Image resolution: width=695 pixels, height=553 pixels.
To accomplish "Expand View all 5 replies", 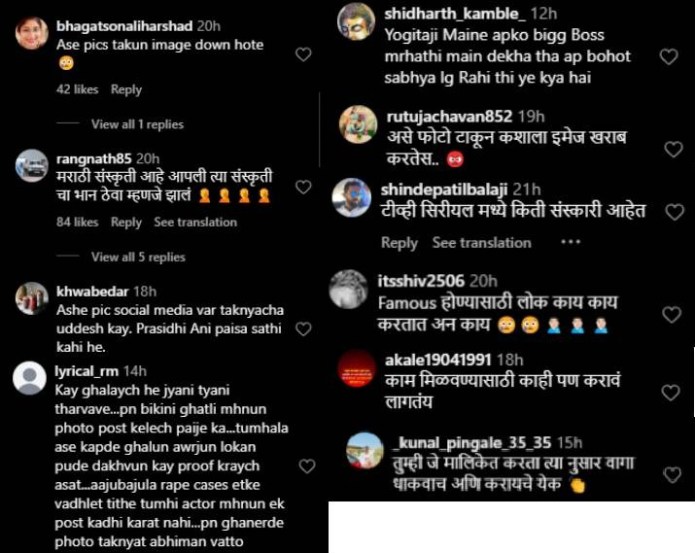I will 138,257.
